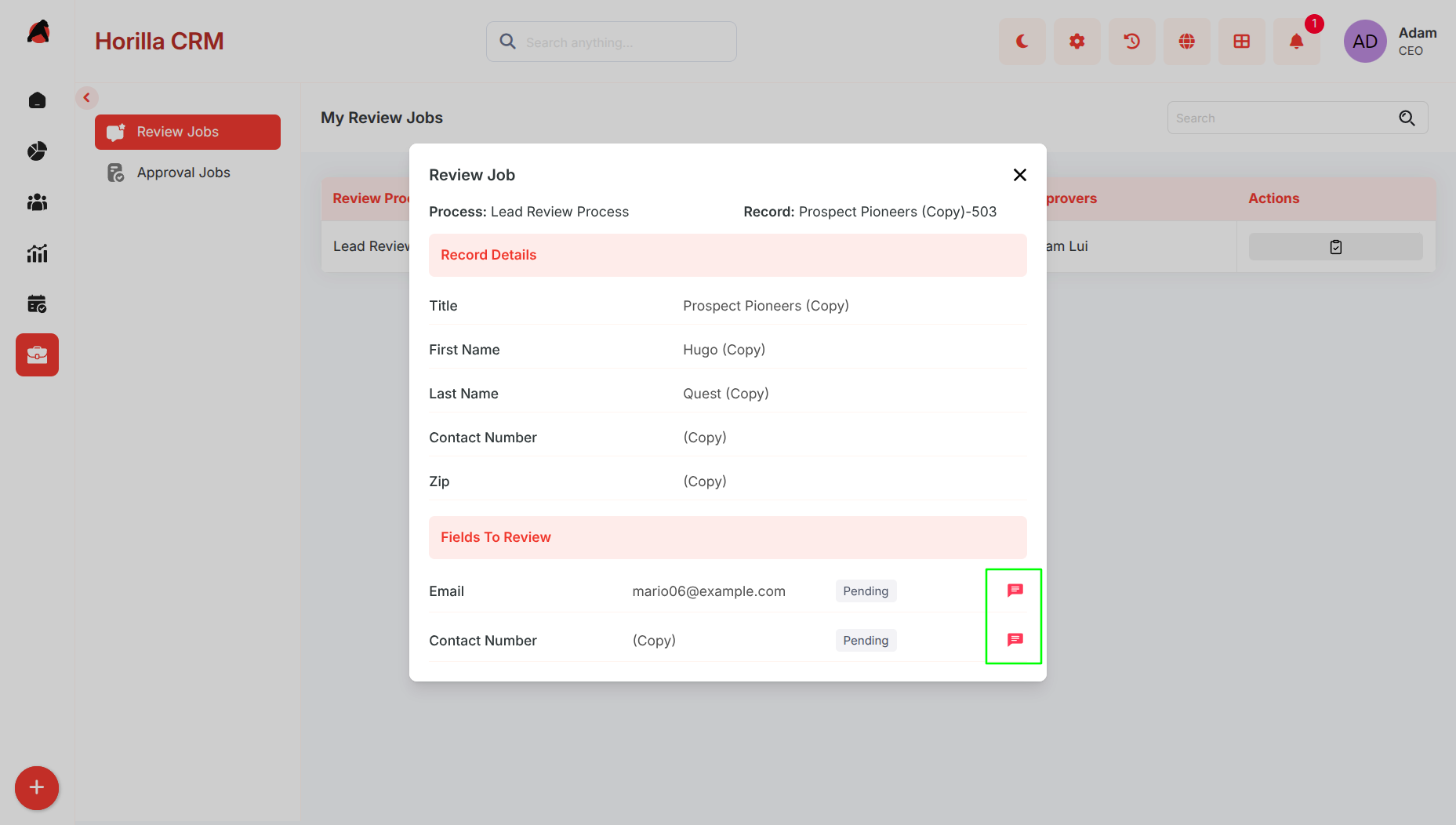Click the Hugo (Copy) first name value

point(724,350)
